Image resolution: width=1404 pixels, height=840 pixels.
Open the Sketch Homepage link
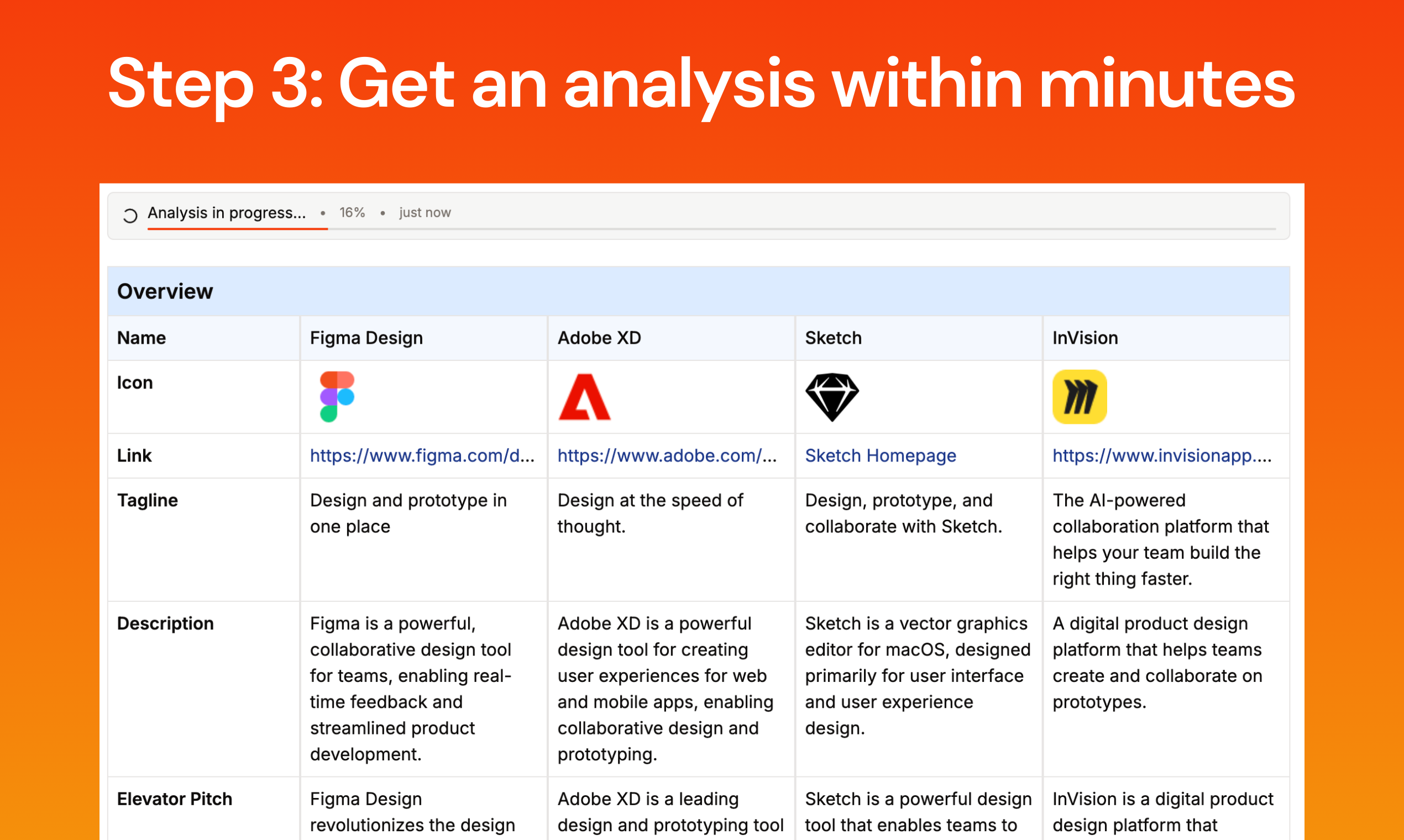point(880,456)
